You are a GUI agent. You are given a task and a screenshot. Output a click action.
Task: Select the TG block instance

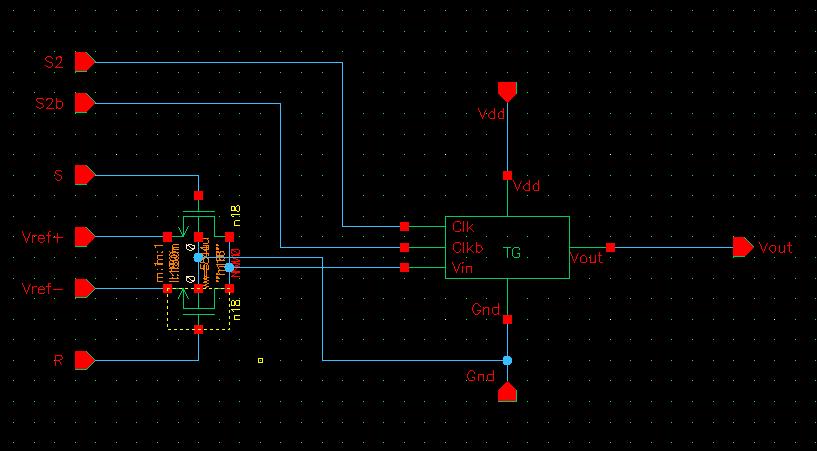pos(507,247)
